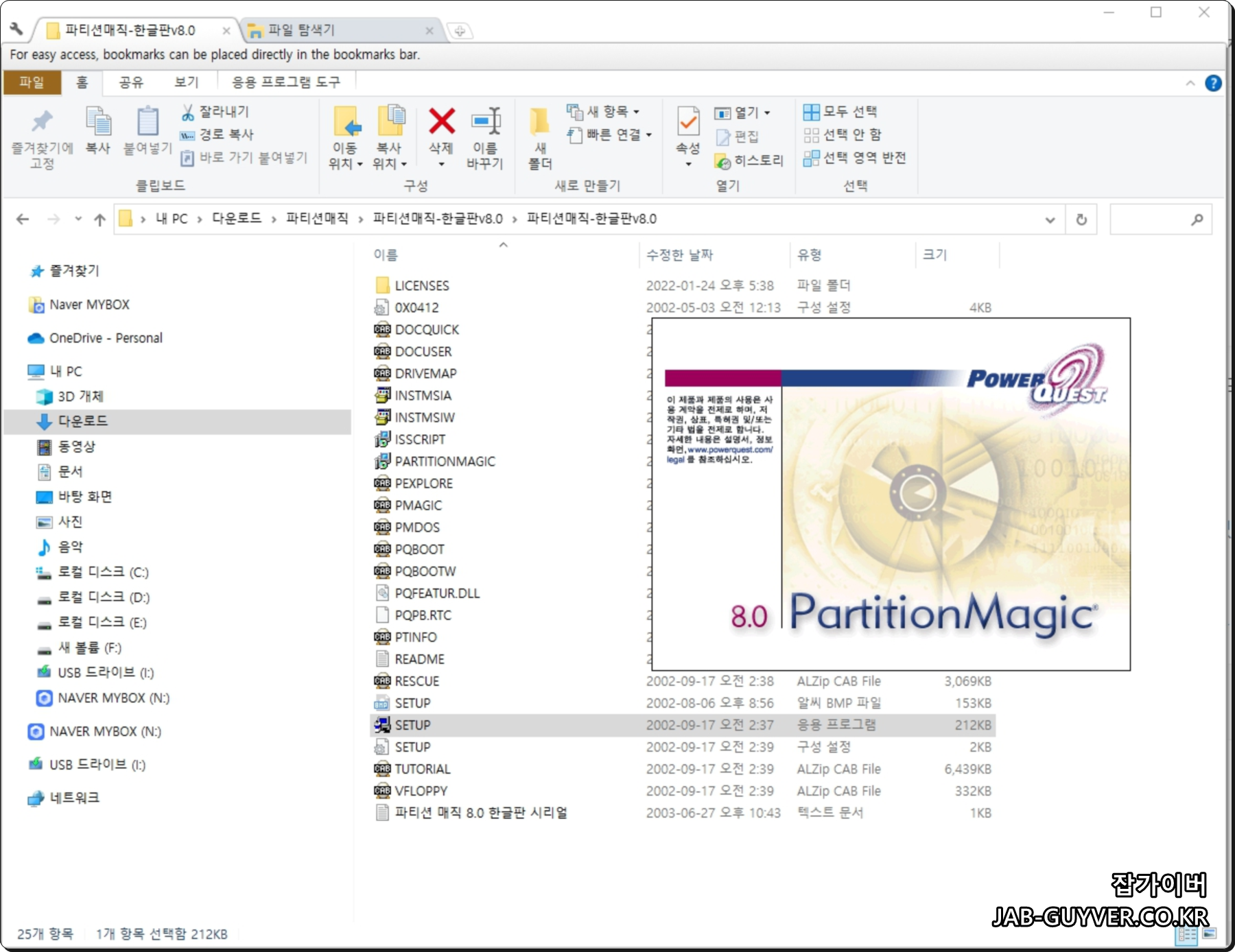The height and width of the screenshot is (952, 1235).
Task: Close the 파티션매직-한글판v8.0 window tab
Action: point(226,31)
